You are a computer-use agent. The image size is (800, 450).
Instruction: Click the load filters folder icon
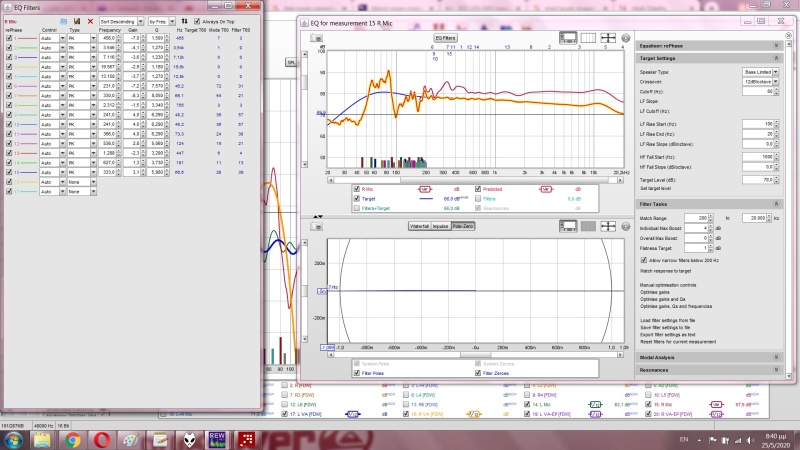click(x=65, y=20)
